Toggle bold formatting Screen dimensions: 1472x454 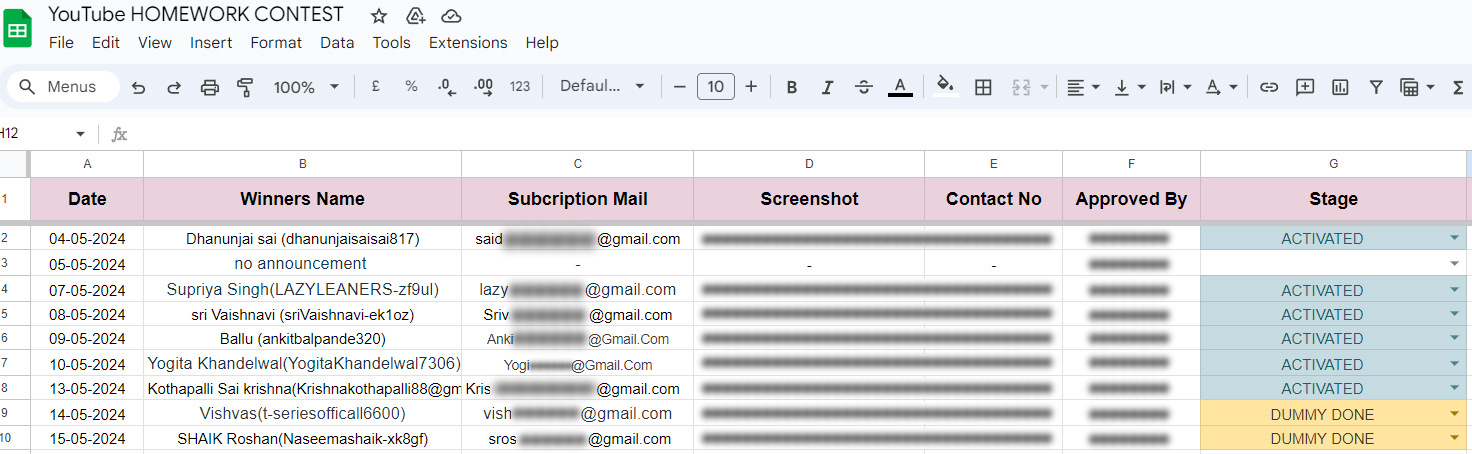point(791,87)
